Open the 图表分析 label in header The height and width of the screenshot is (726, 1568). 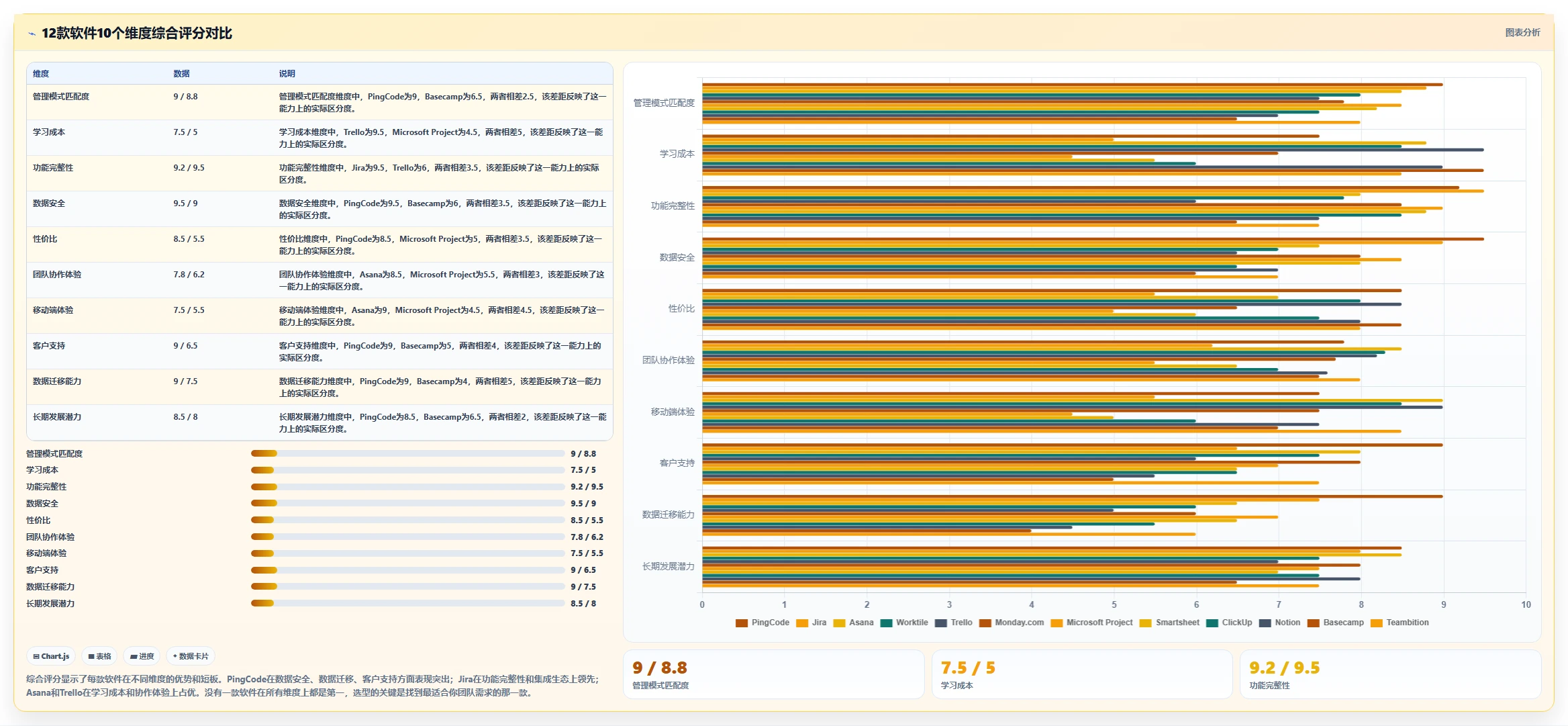pyautogui.click(x=1522, y=32)
